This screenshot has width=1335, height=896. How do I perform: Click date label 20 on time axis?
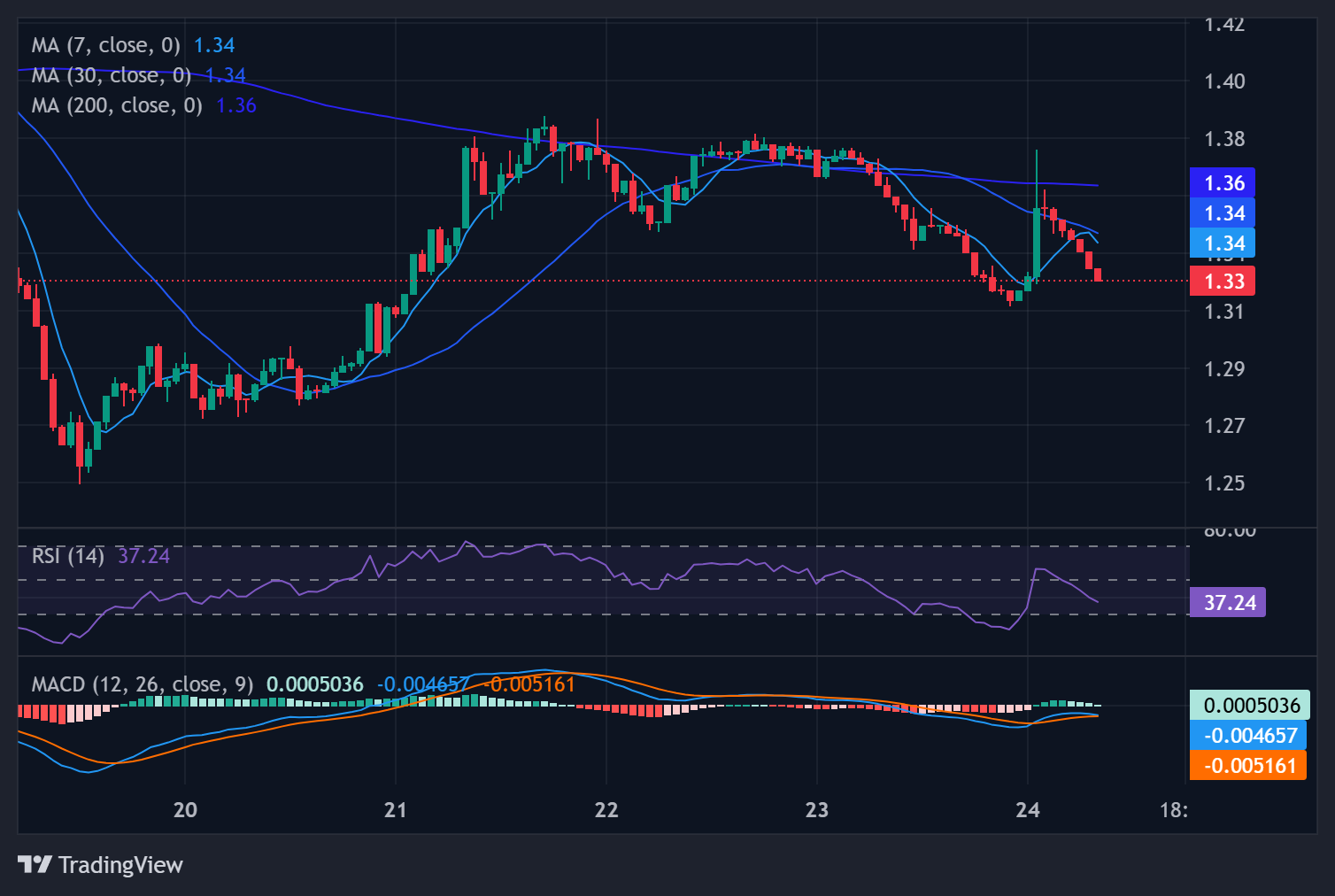pos(185,809)
